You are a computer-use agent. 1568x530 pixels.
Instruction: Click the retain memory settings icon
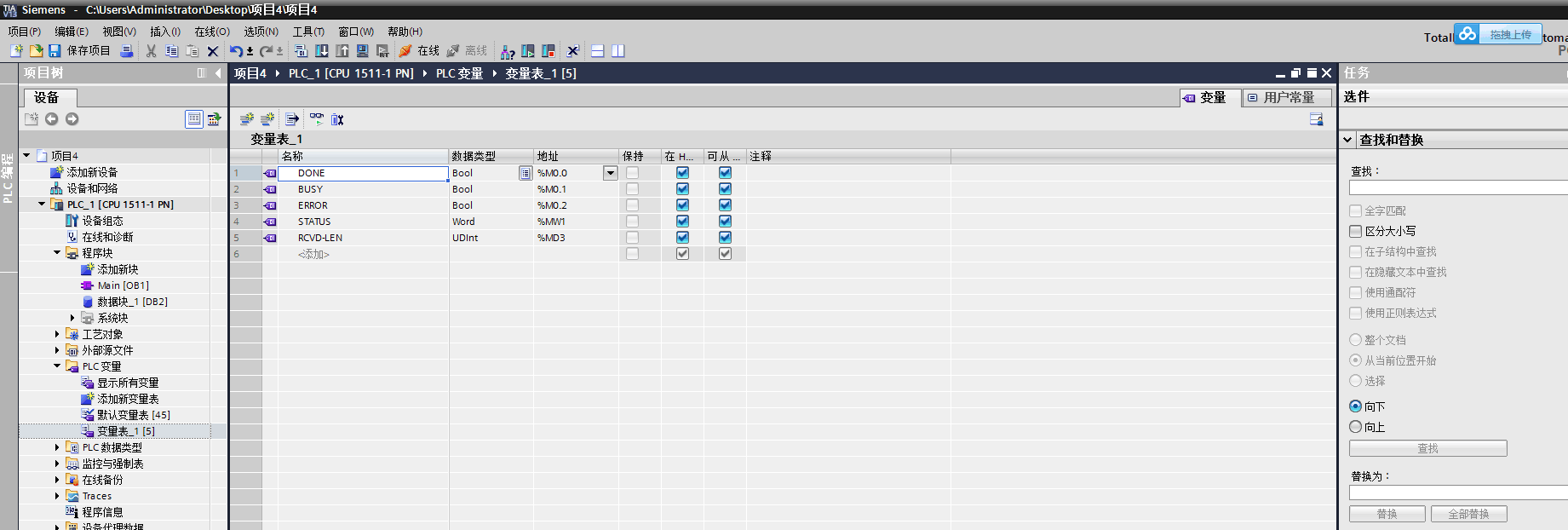pos(338,119)
